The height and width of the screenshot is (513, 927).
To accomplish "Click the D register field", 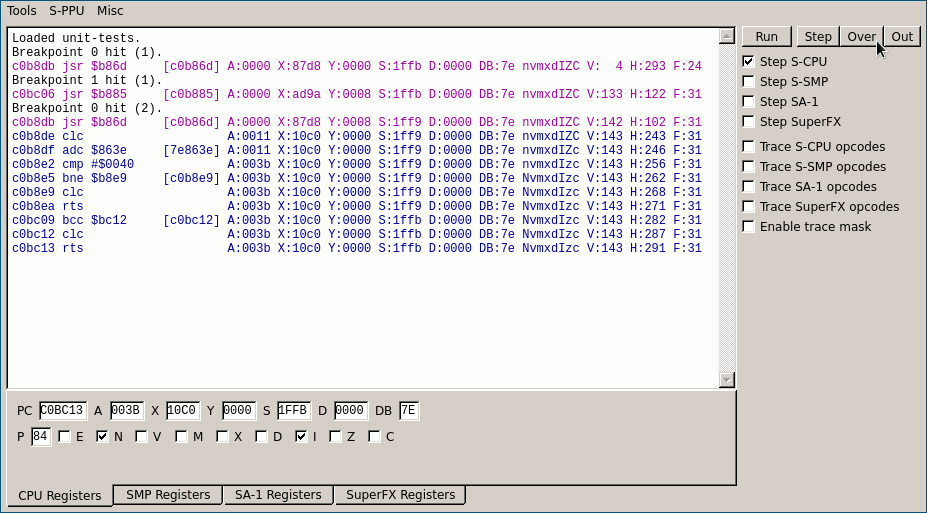I will point(351,410).
